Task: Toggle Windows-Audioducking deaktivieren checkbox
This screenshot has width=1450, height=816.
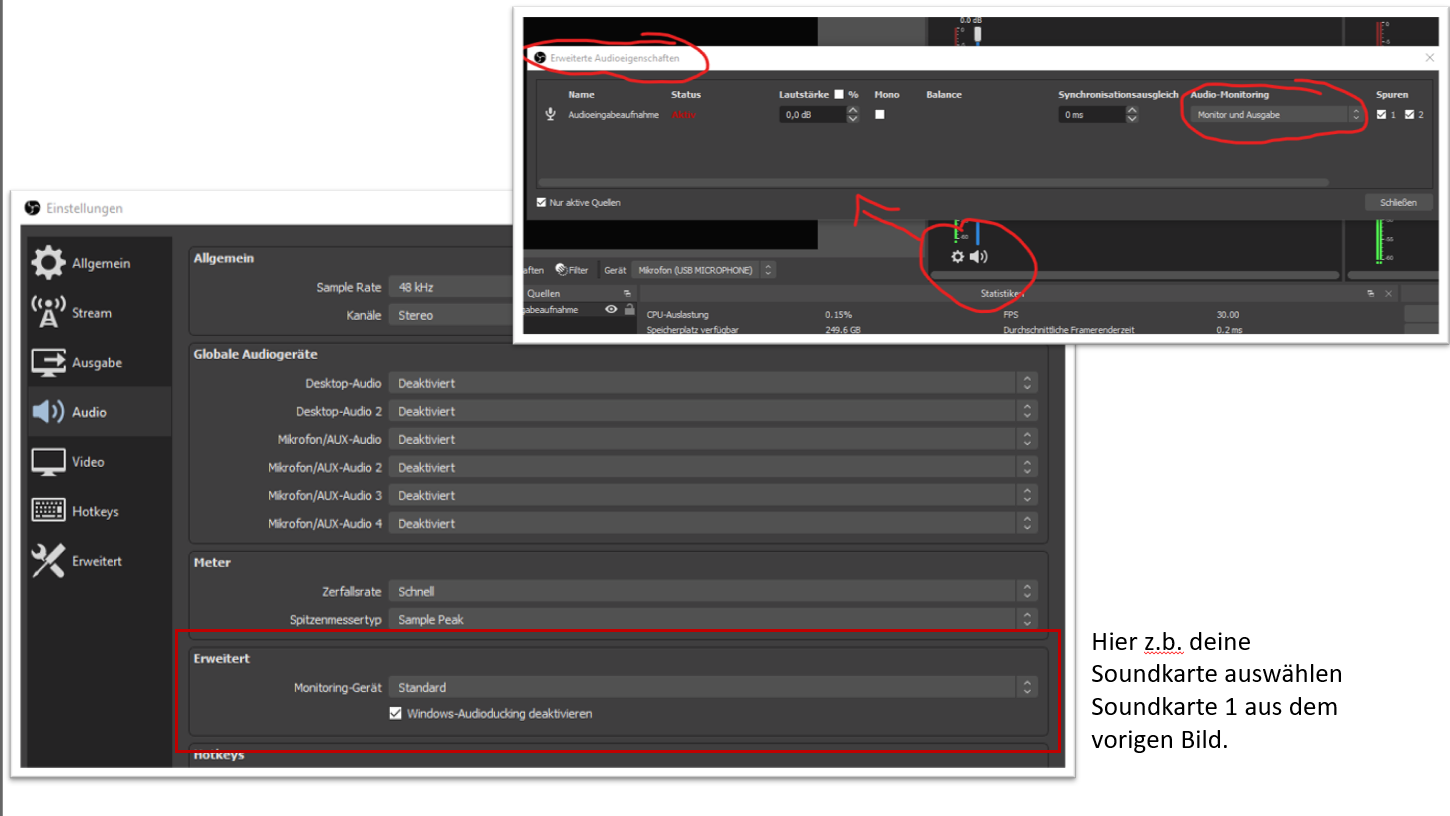Action: pos(396,714)
